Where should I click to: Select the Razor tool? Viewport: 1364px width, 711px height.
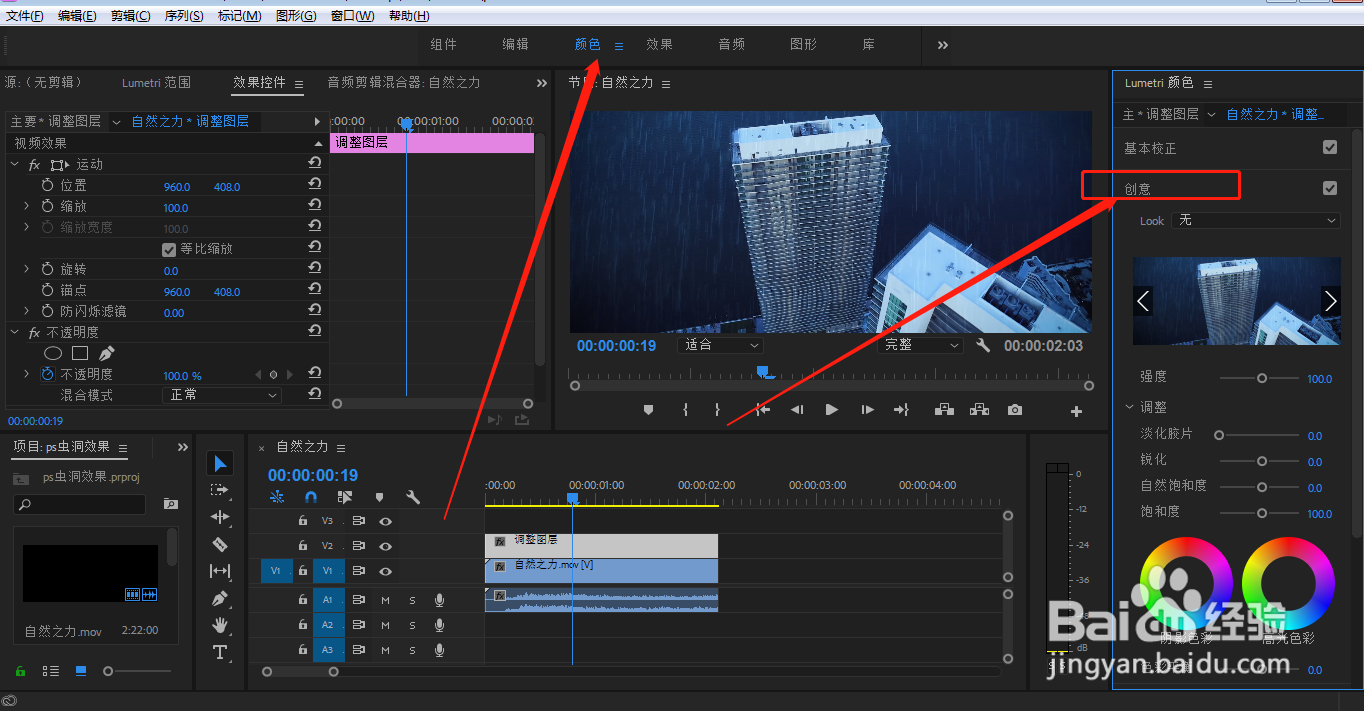[220, 544]
